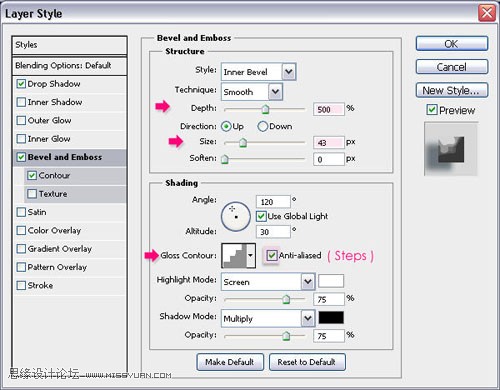Enable the Inner Glow checkbox
The height and width of the screenshot is (390, 500).
[x=21, y=139]
